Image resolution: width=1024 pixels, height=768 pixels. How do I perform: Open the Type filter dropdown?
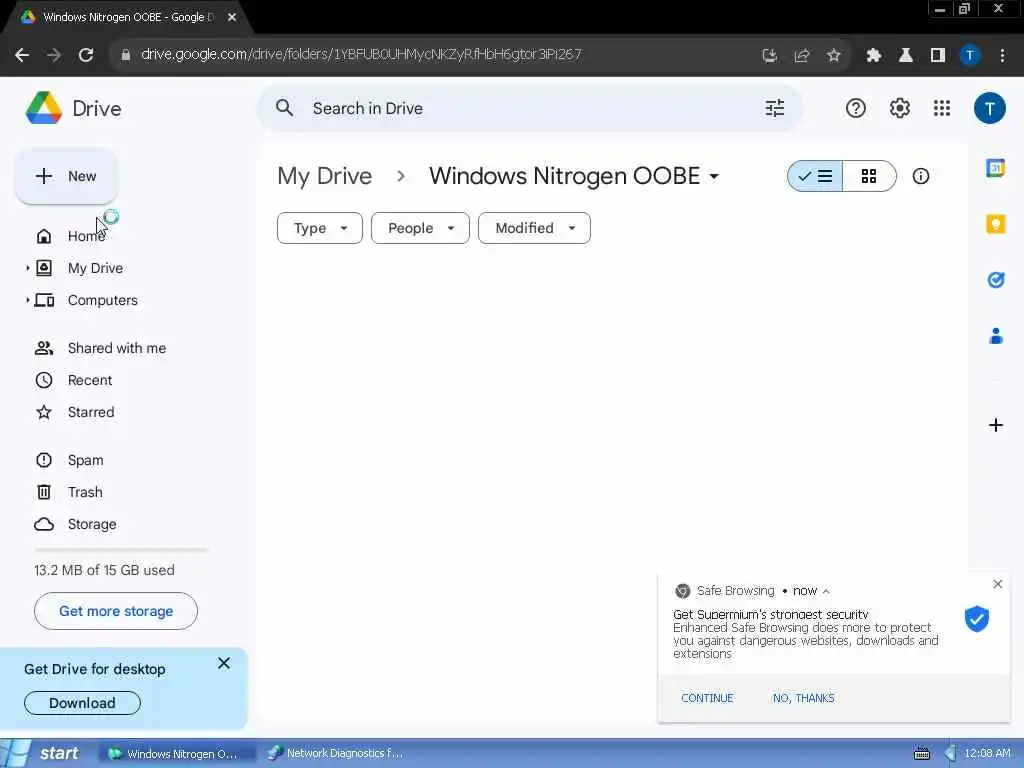point(320,228)
